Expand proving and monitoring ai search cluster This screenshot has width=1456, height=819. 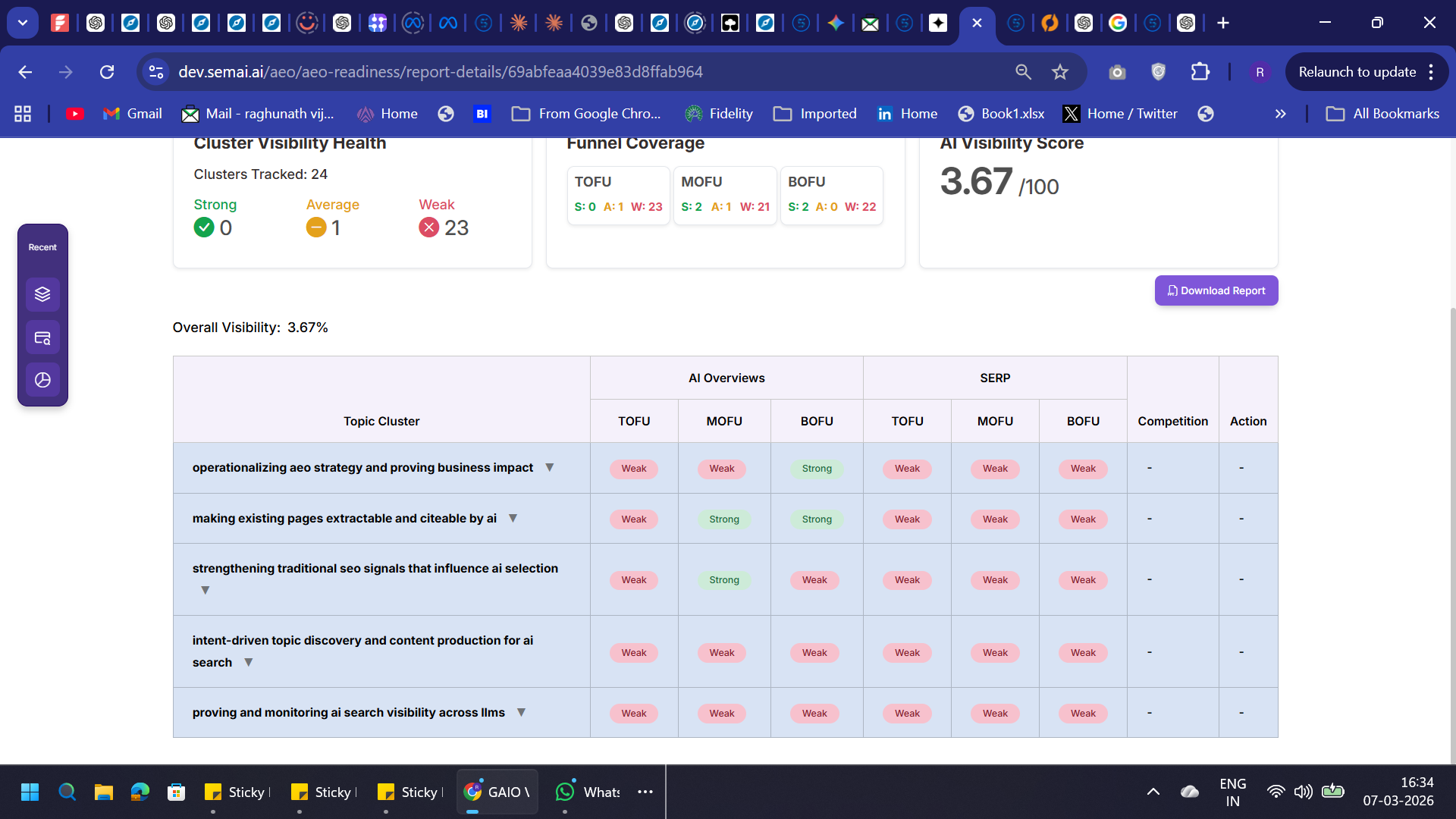pyautogui.click(x=521, y=713)
